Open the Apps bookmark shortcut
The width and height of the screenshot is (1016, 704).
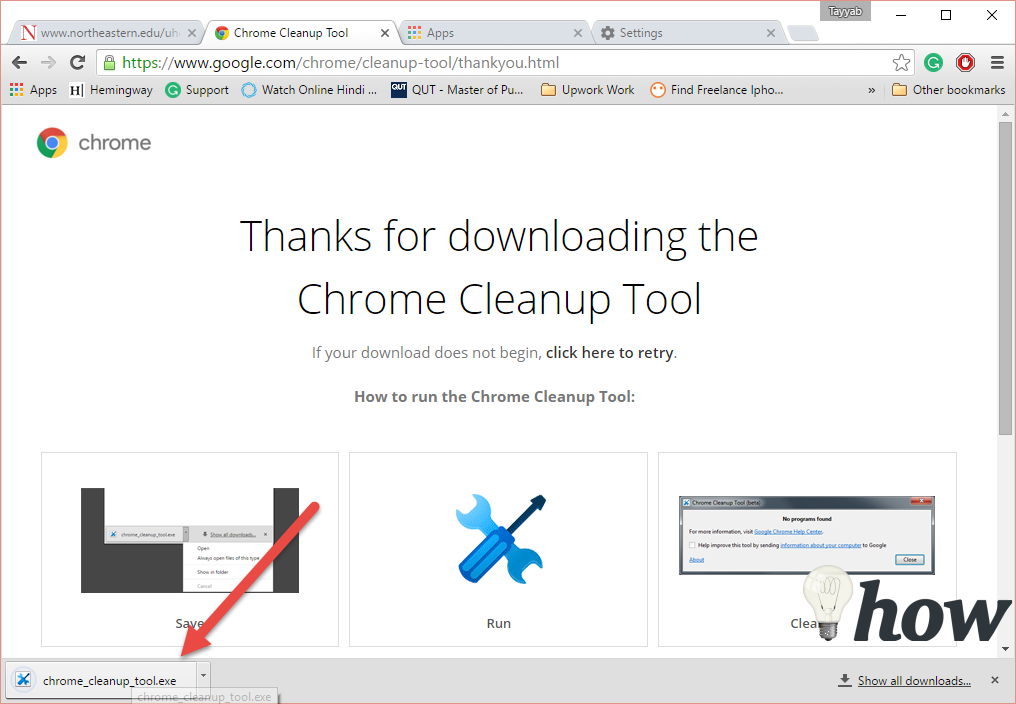pyautogui.click(x=34, y=89)
